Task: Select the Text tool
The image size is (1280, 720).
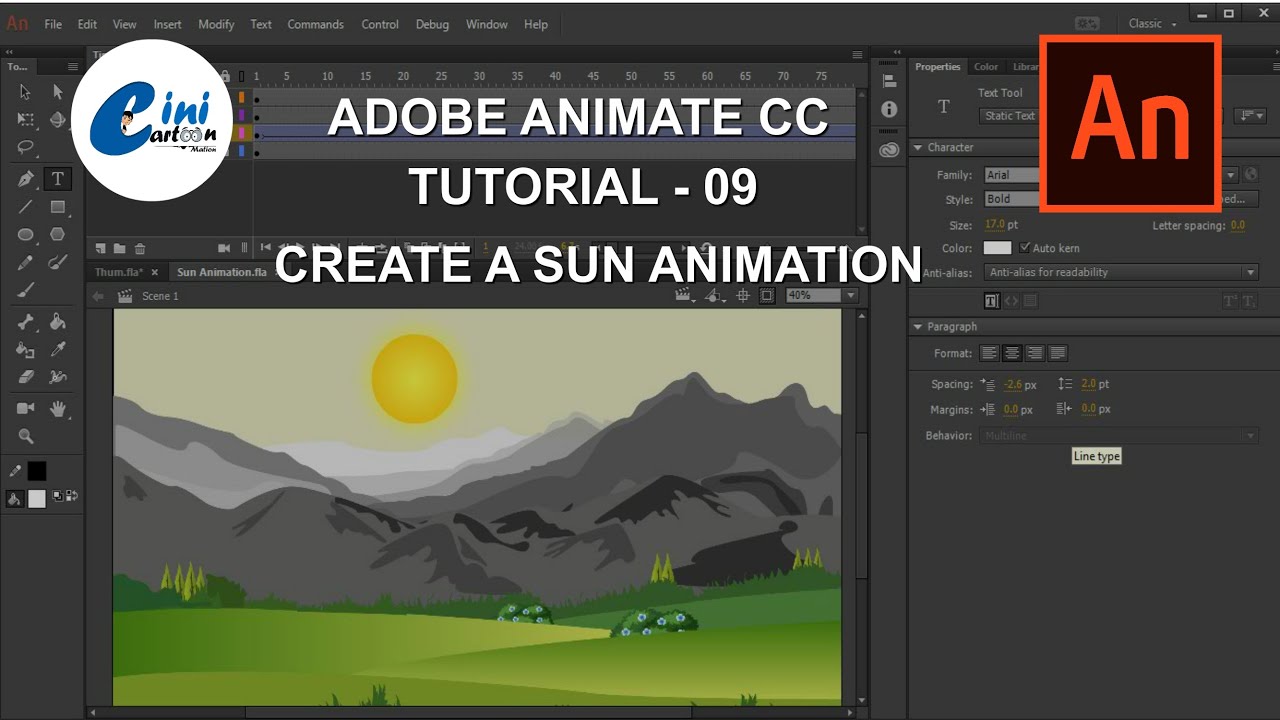Action: click(58, 179)
